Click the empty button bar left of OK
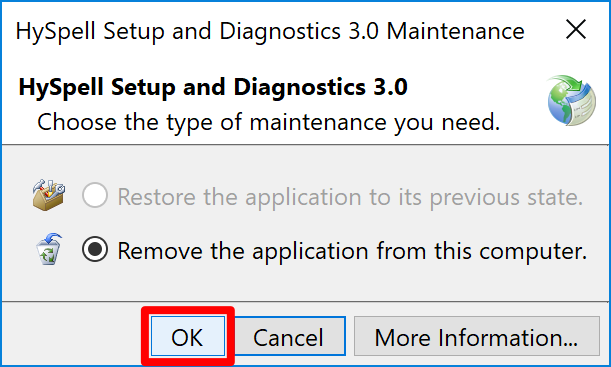 click(72, 335)
